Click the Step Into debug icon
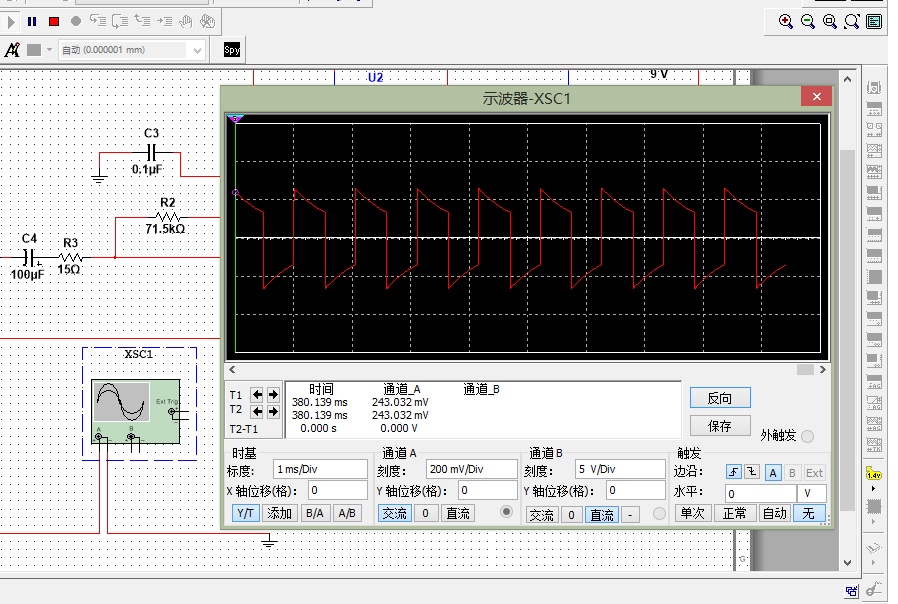898x604 pixels. click(x=98, y=21)
